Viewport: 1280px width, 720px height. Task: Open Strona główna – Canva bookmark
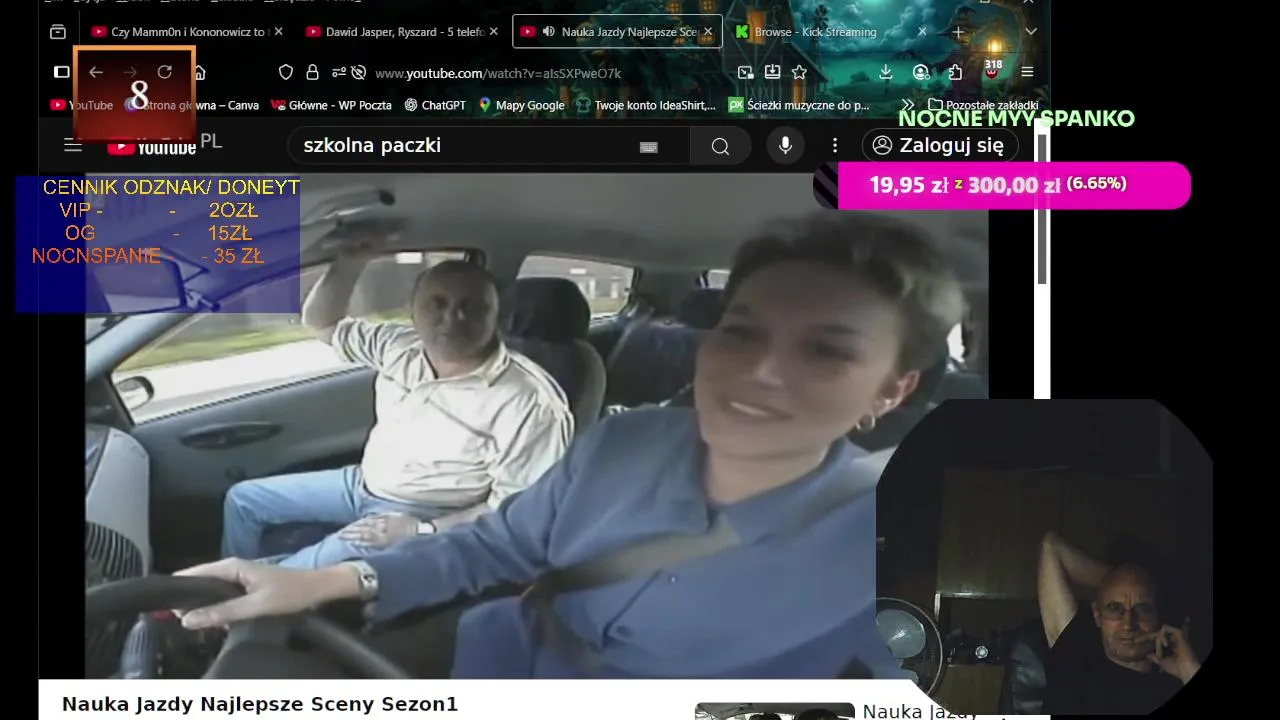point(194,105)
